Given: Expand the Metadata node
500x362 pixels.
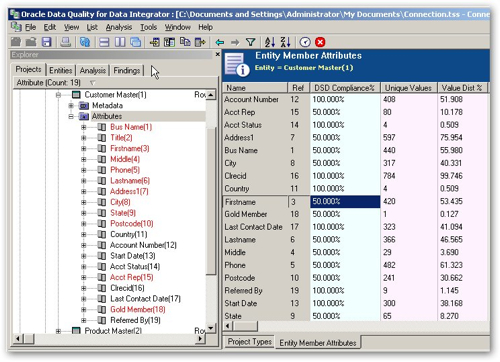Looking at the screenshot, I should click(71, 106).
